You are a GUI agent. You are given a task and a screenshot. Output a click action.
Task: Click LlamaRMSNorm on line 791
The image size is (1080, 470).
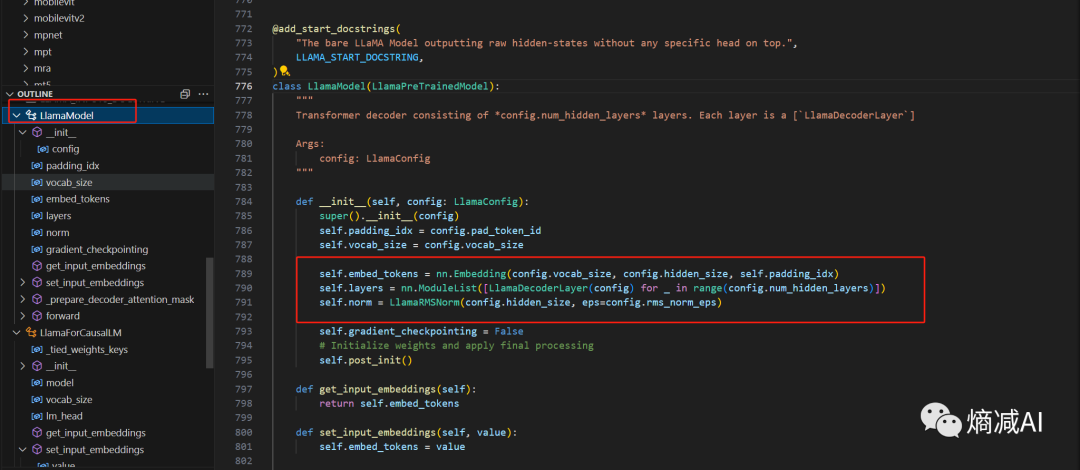tap(425, 303)
